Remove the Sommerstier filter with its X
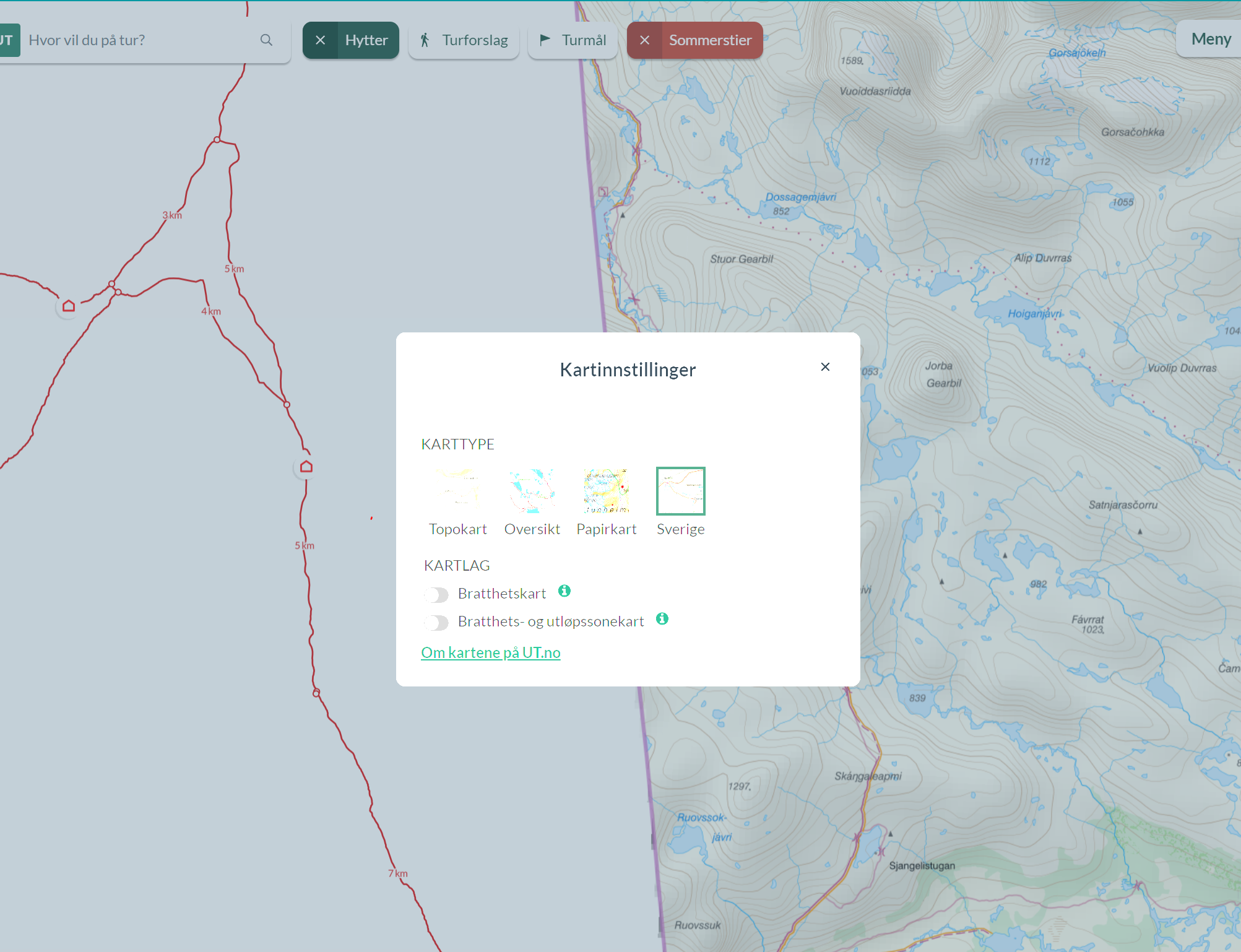Screen dimensions: 1241x952 coord(644,40)
